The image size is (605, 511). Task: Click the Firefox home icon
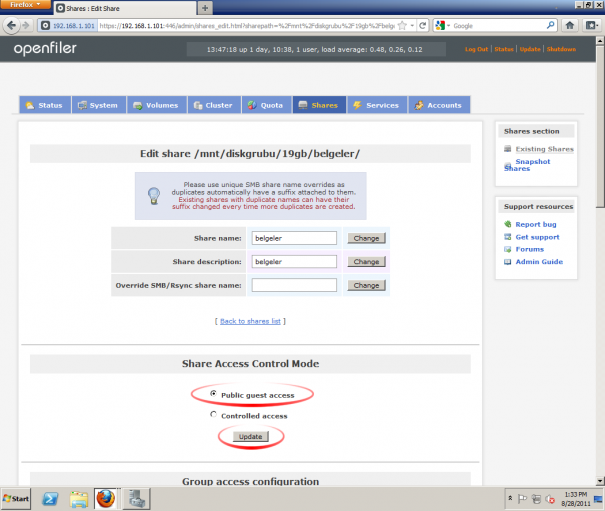pyautogui.click(x=570, y=25)
